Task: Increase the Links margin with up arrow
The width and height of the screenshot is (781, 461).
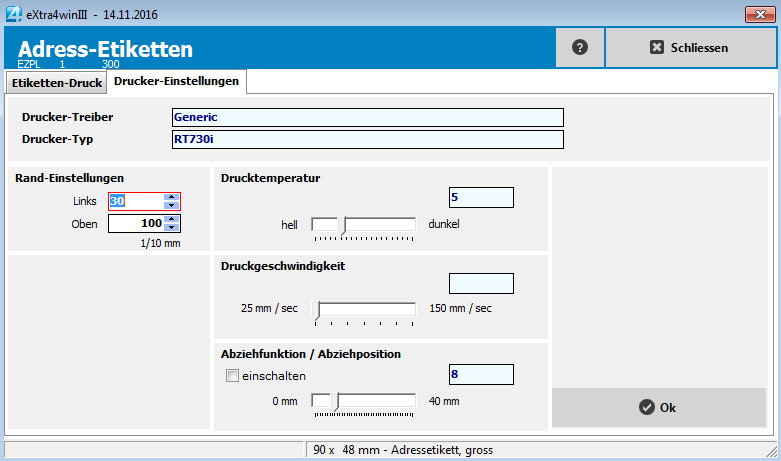Action: point(171,197)
